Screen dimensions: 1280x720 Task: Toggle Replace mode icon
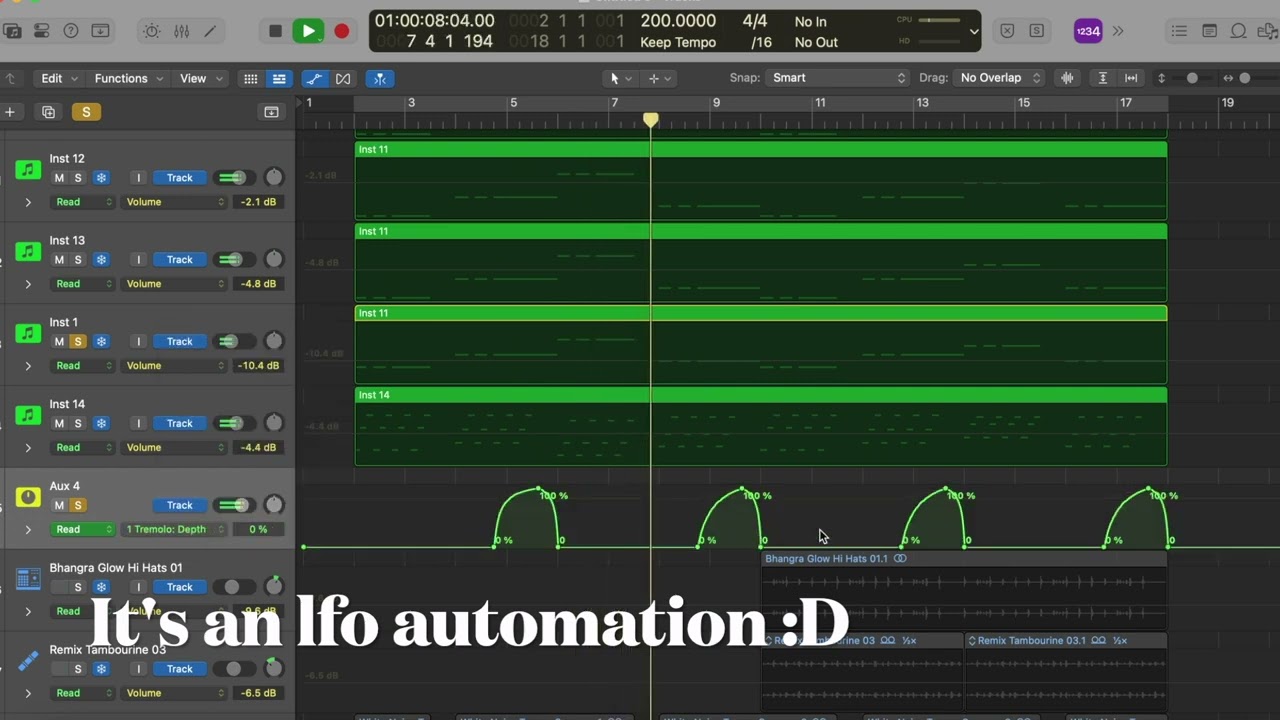(x=1007, y=31)
